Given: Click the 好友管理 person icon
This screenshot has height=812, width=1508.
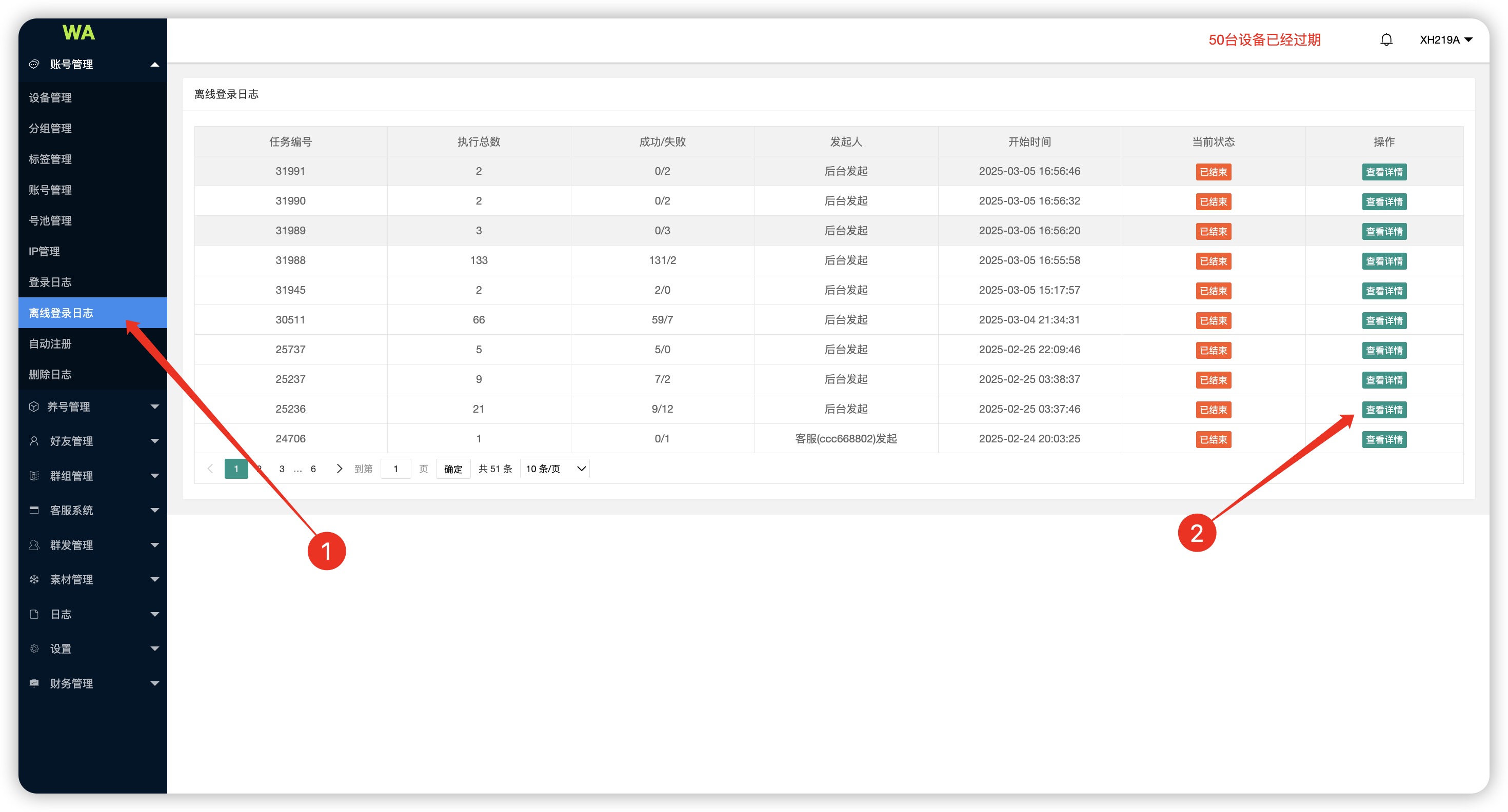Looking at the screenshot, I should tap(34, 441).
